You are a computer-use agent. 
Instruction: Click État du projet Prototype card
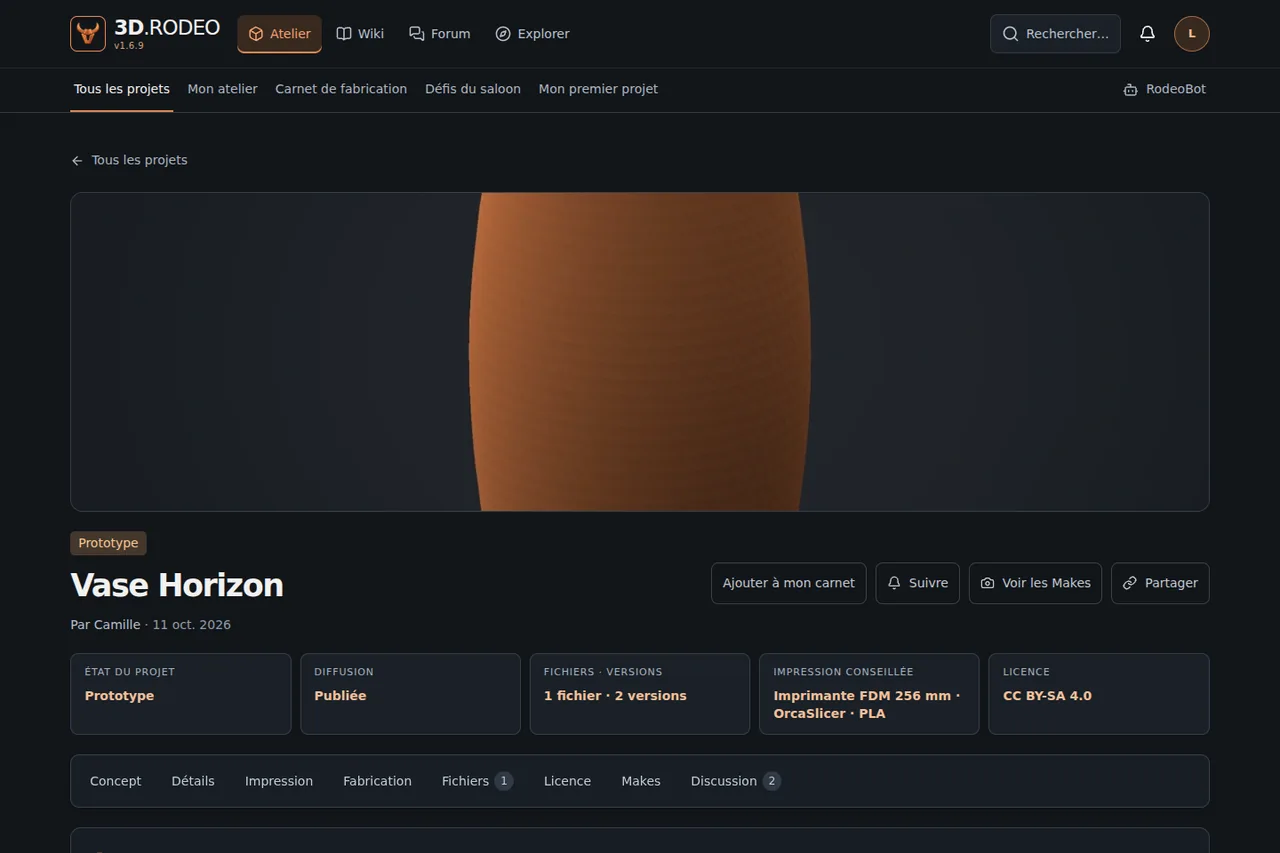(181, 694)
